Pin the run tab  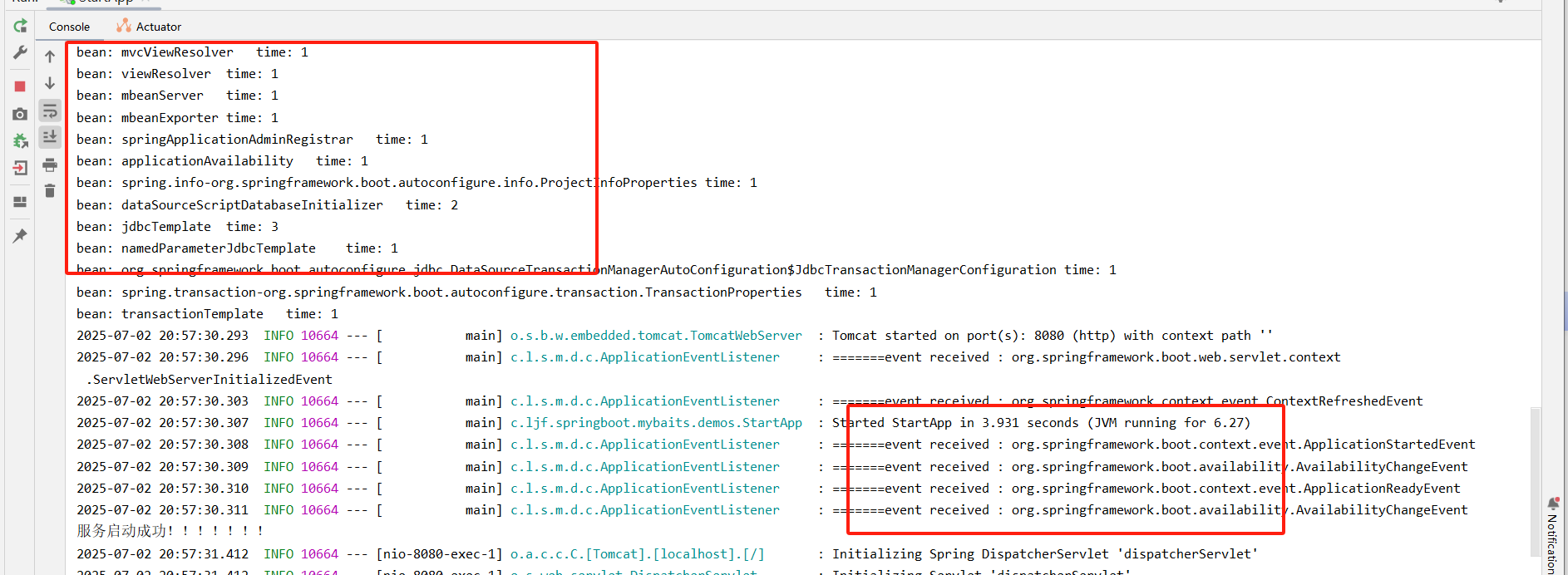pyautogui.click(x=20, y=236)
